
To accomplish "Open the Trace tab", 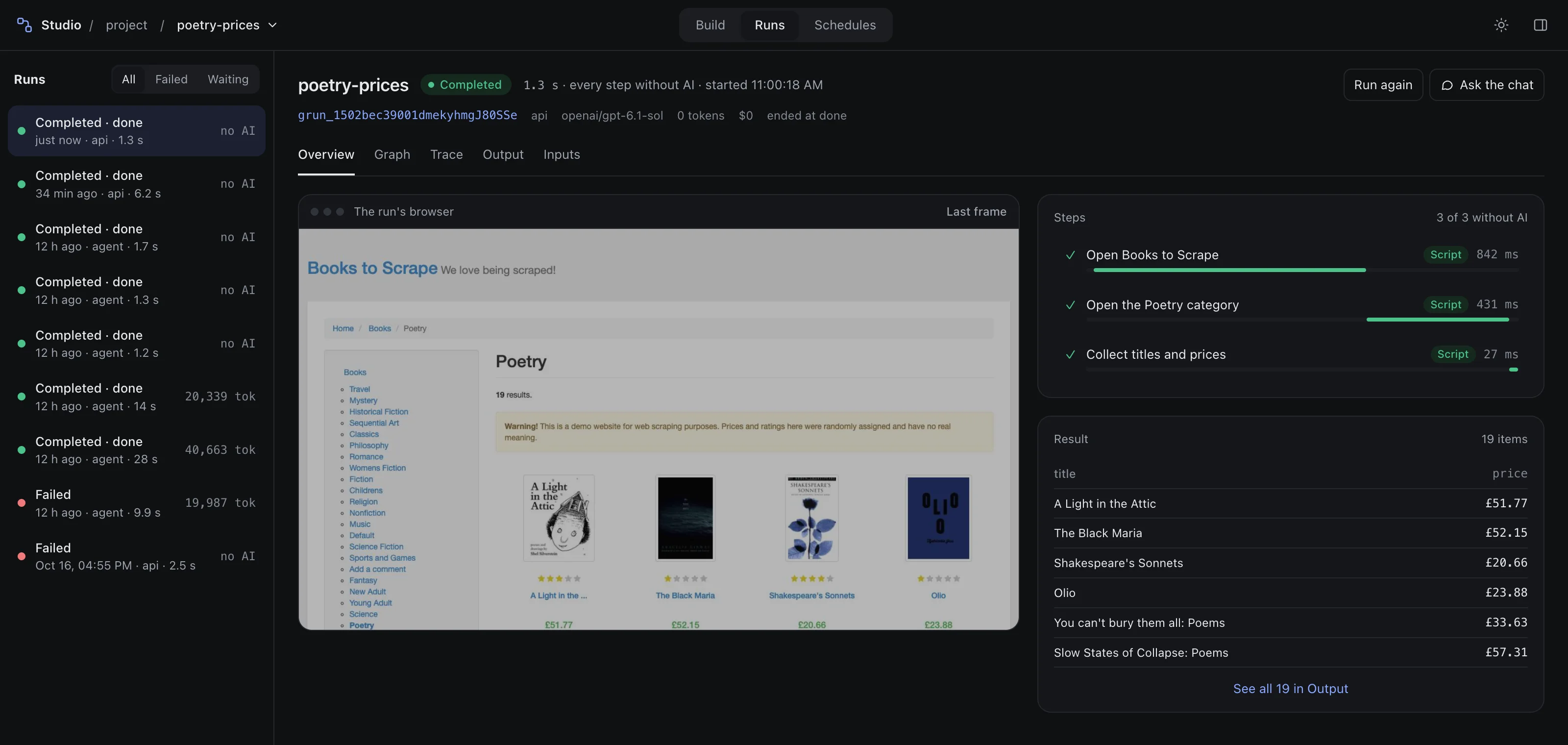I will click(446, 154).
